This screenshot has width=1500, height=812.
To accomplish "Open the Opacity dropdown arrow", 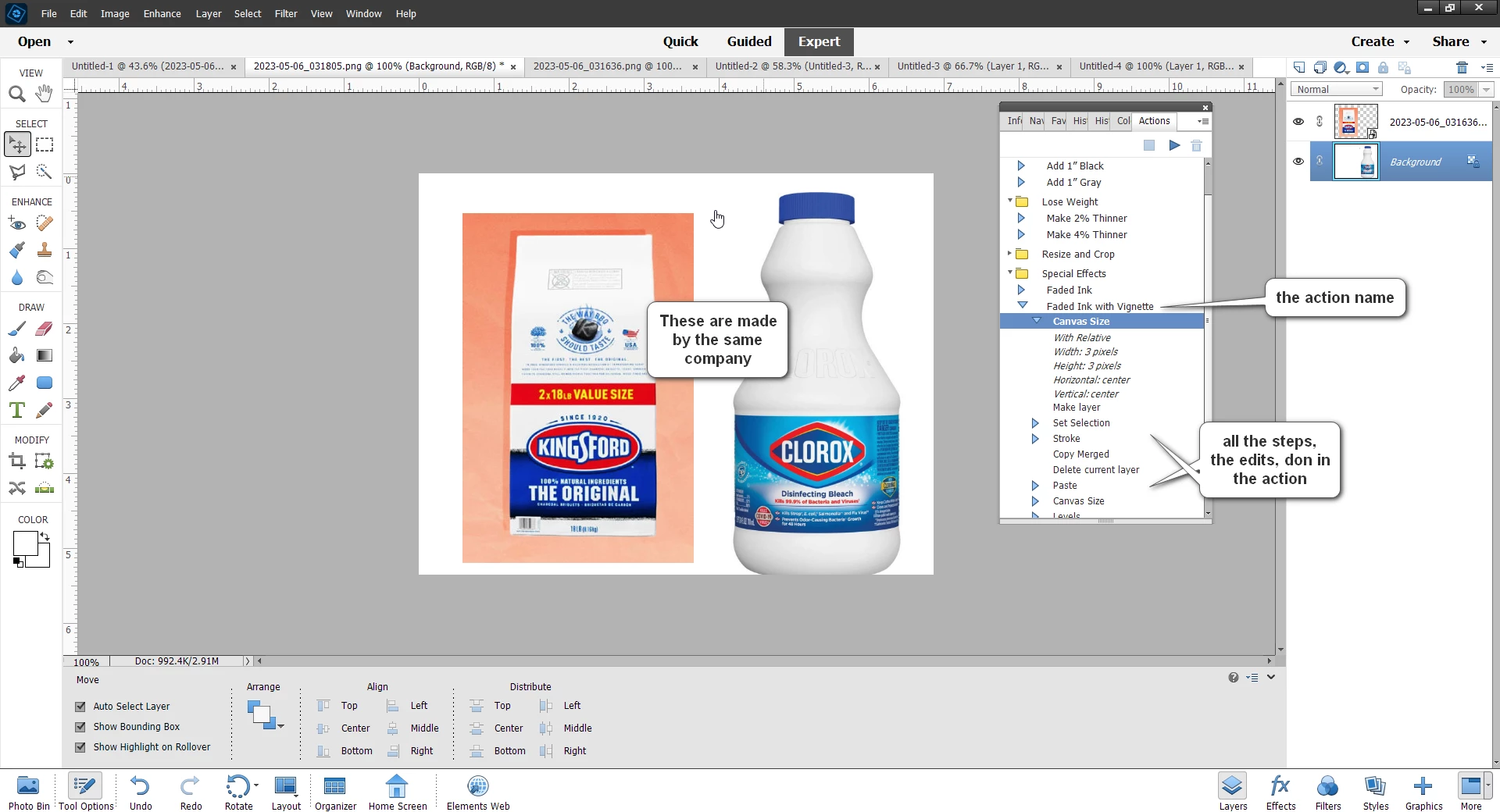I will tap(1486, 90).
